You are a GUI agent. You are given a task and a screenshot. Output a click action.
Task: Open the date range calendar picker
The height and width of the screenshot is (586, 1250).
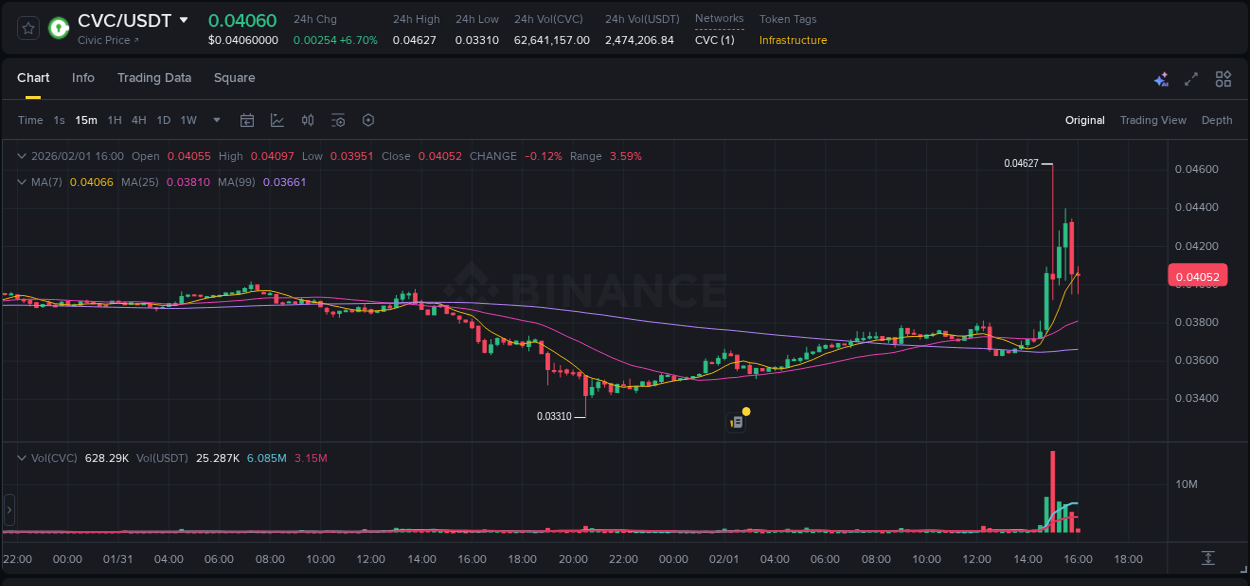247,120
